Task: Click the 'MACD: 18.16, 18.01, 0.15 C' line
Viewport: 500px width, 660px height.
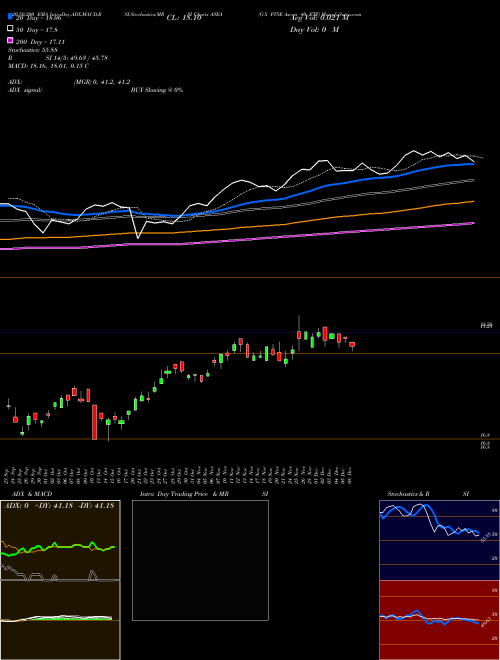Action: coord(48,66)
